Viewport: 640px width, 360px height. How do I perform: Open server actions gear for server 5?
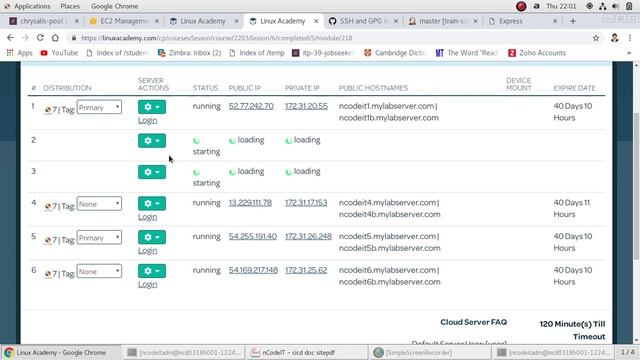[x=151, y=237]
